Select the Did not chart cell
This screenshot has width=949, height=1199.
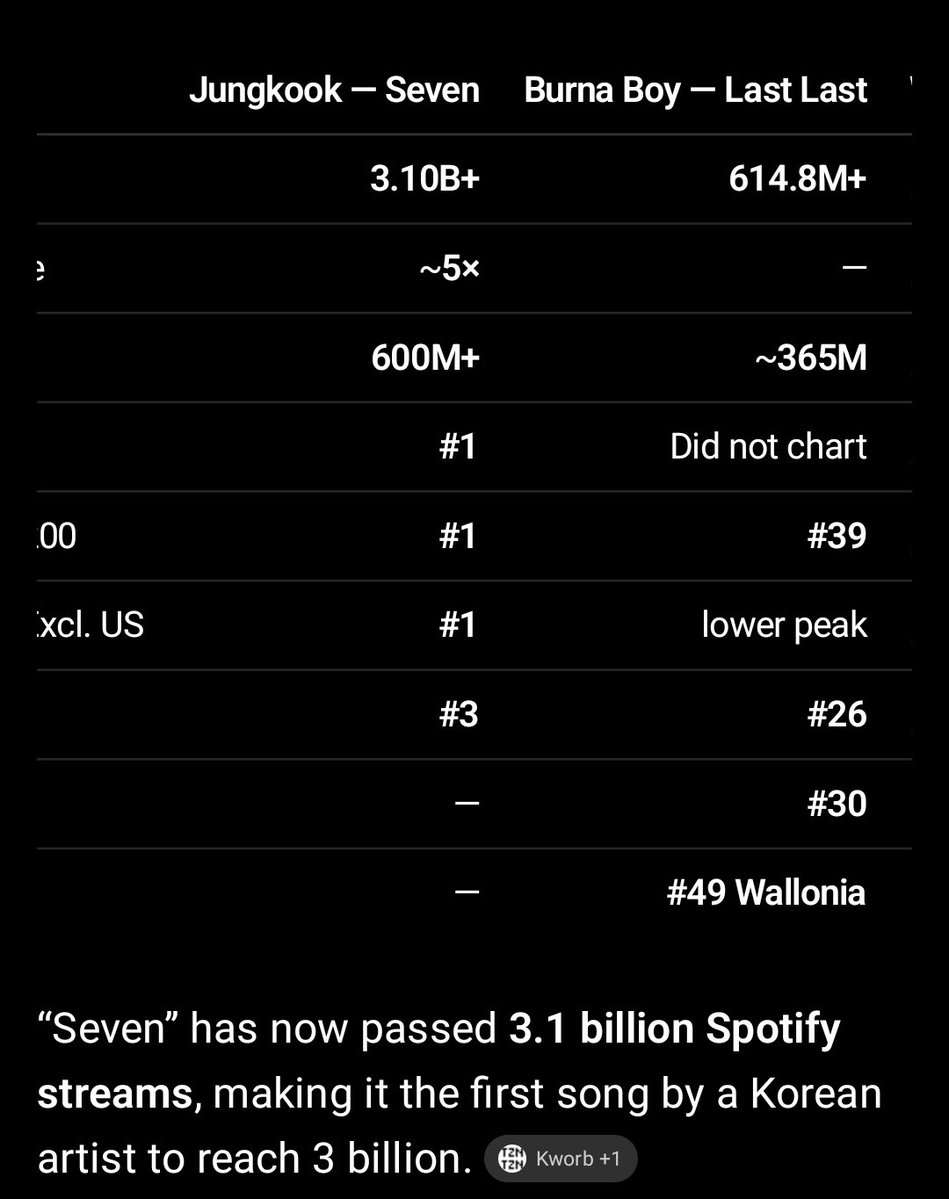click(769, 447)
